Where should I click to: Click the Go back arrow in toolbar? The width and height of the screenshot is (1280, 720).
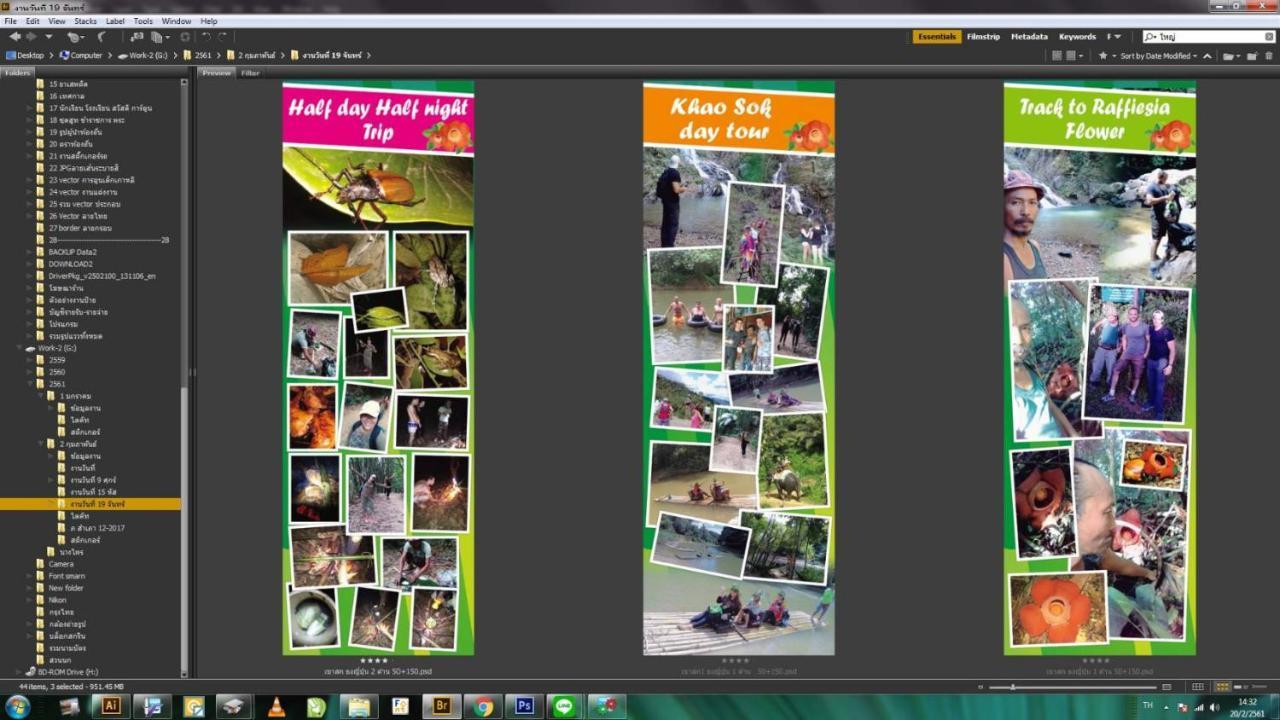click(14, 37)
